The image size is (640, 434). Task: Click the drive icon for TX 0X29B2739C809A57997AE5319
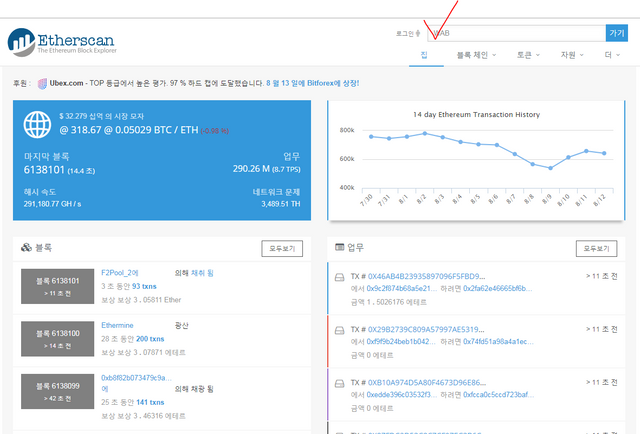click(x=340, y=330)
